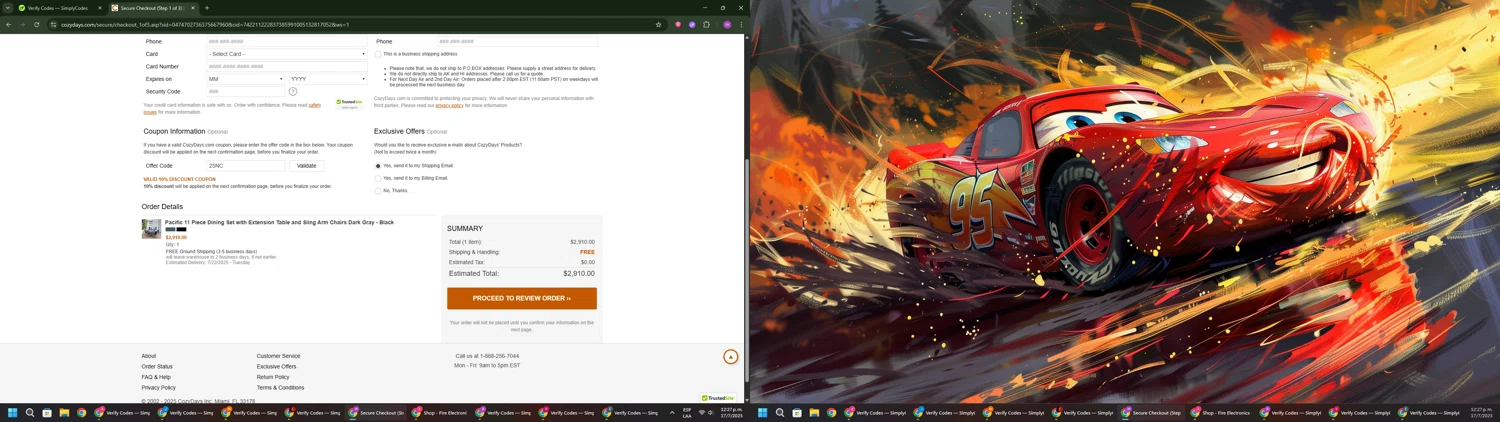The height and width of the screenshot is (422, 1500).
Task: Open the system tray network icon
Action: tap(702, 412)
